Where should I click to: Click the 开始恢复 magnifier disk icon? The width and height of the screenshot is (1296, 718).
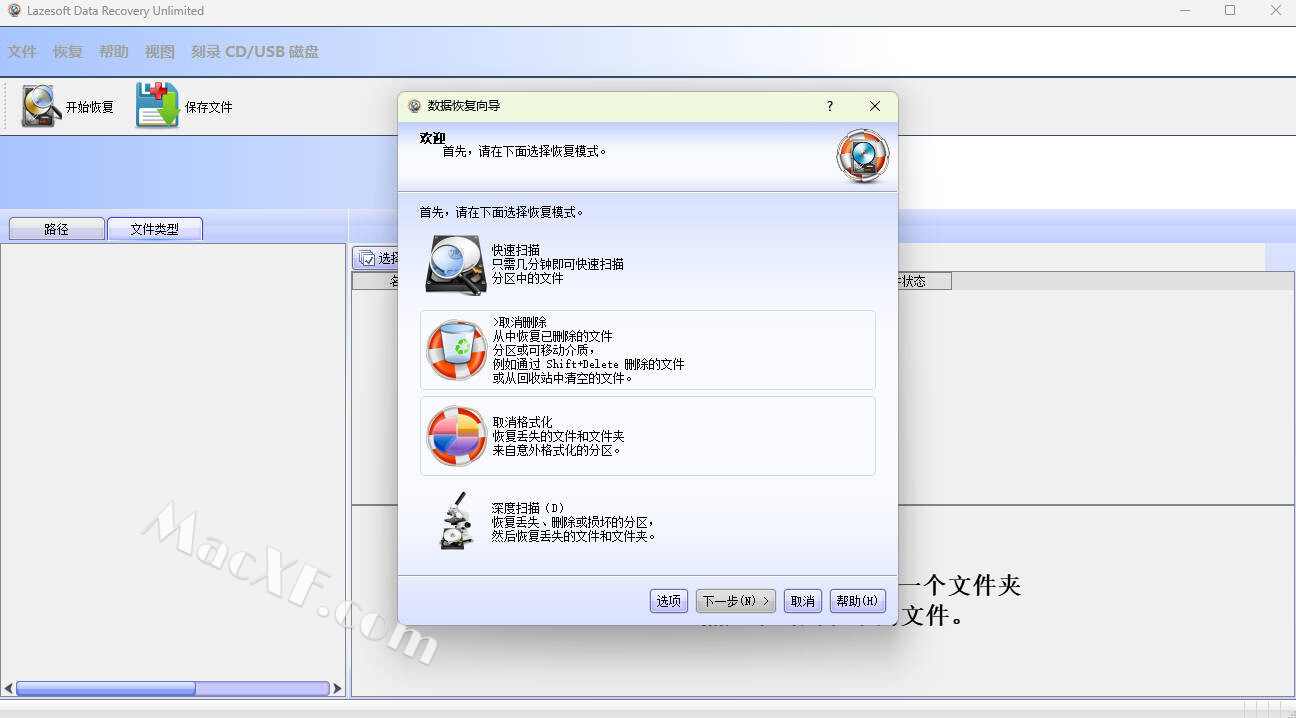(41, 106)
